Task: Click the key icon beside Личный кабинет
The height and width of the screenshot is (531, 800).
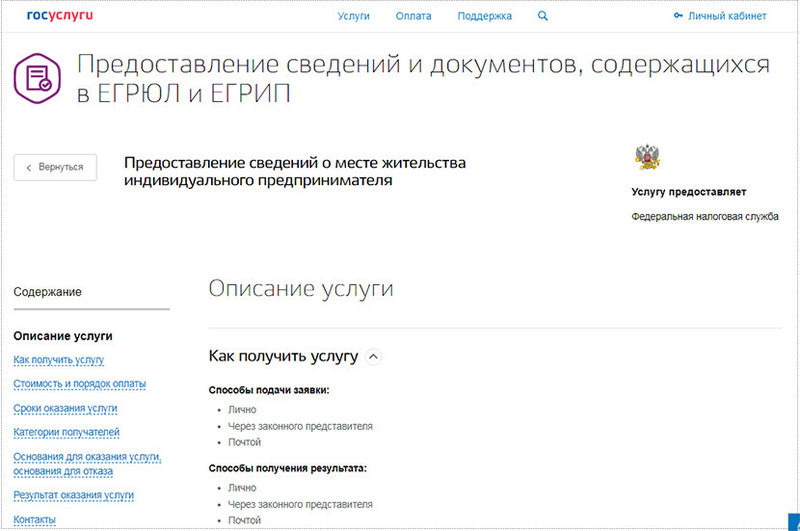Action: pos(678,16)
